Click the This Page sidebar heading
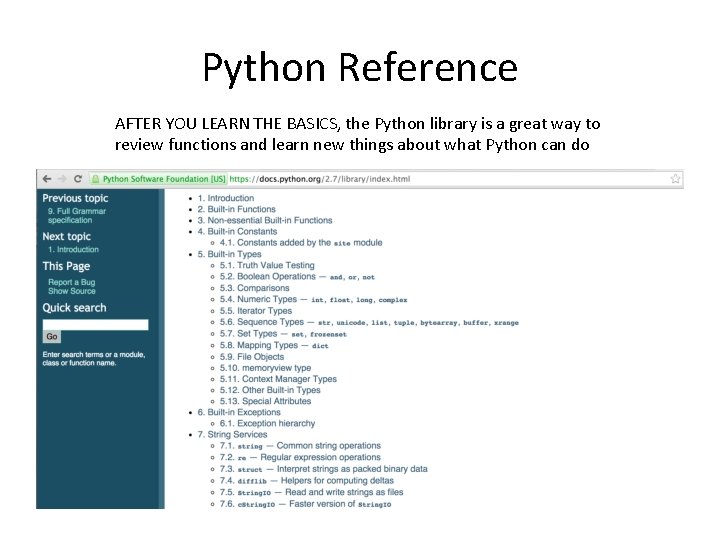 [66, 266]
